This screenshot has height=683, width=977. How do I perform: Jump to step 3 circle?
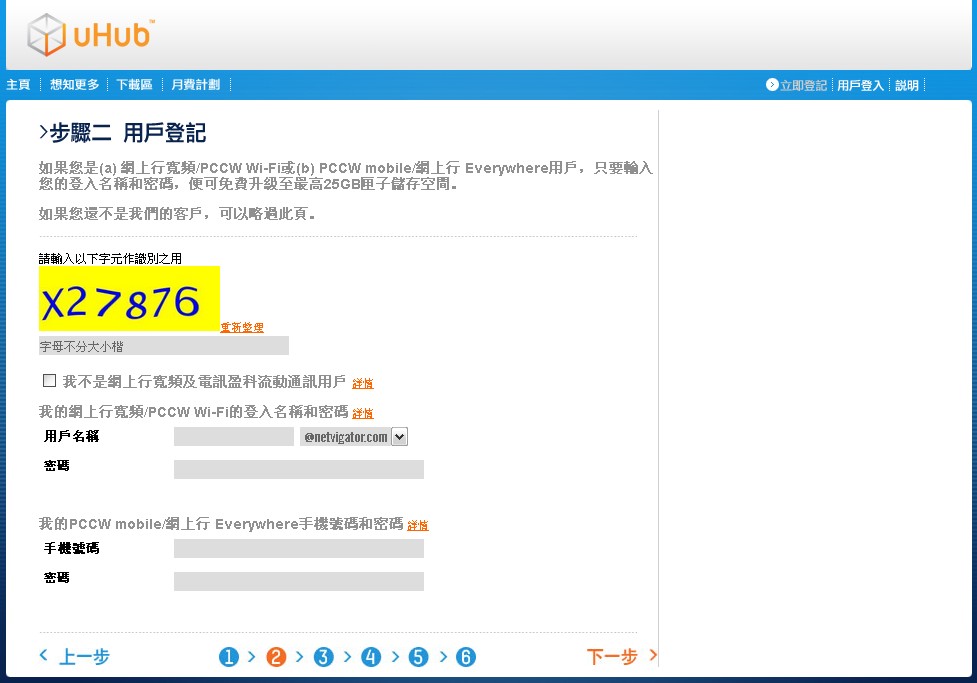coord(323,657)
